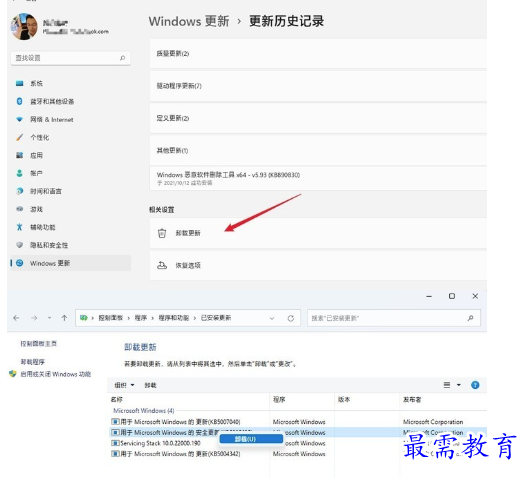Sort by 版本 column header
Viewport: 525px width, 478px height.
(367, 399)
